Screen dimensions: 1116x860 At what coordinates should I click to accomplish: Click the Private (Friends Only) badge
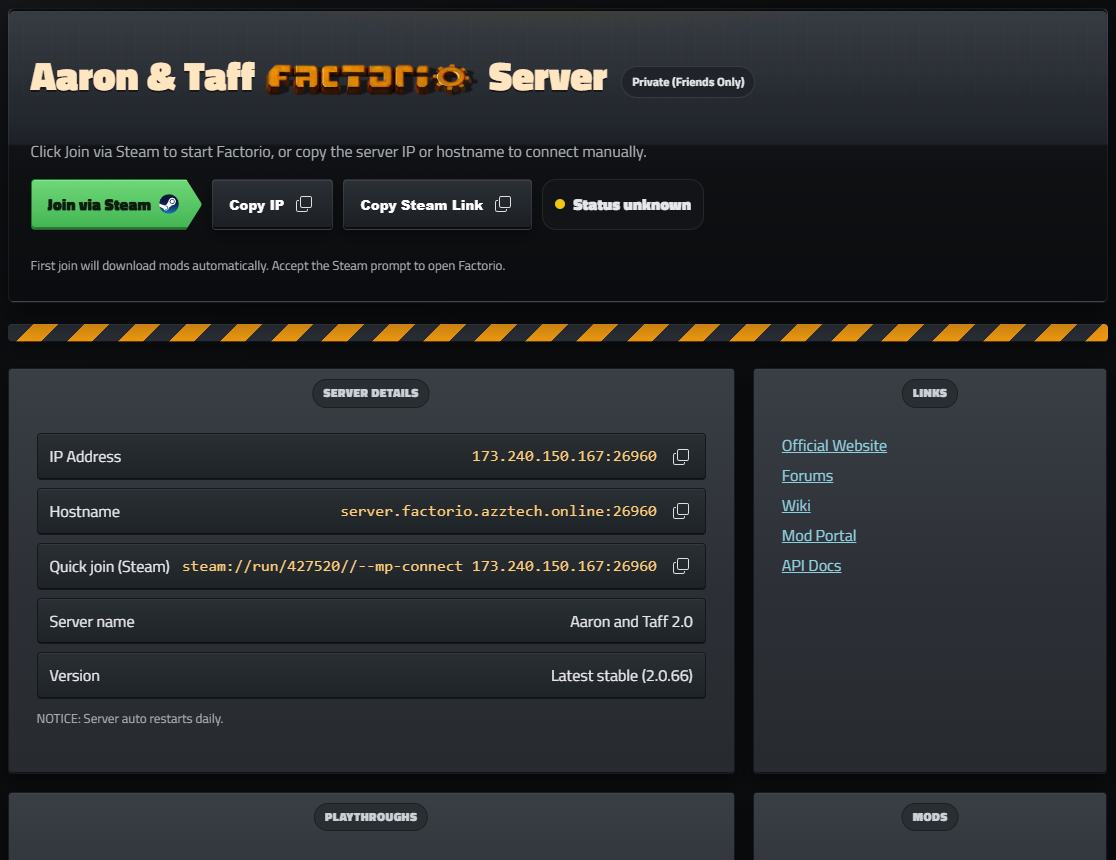click(687, 82)
